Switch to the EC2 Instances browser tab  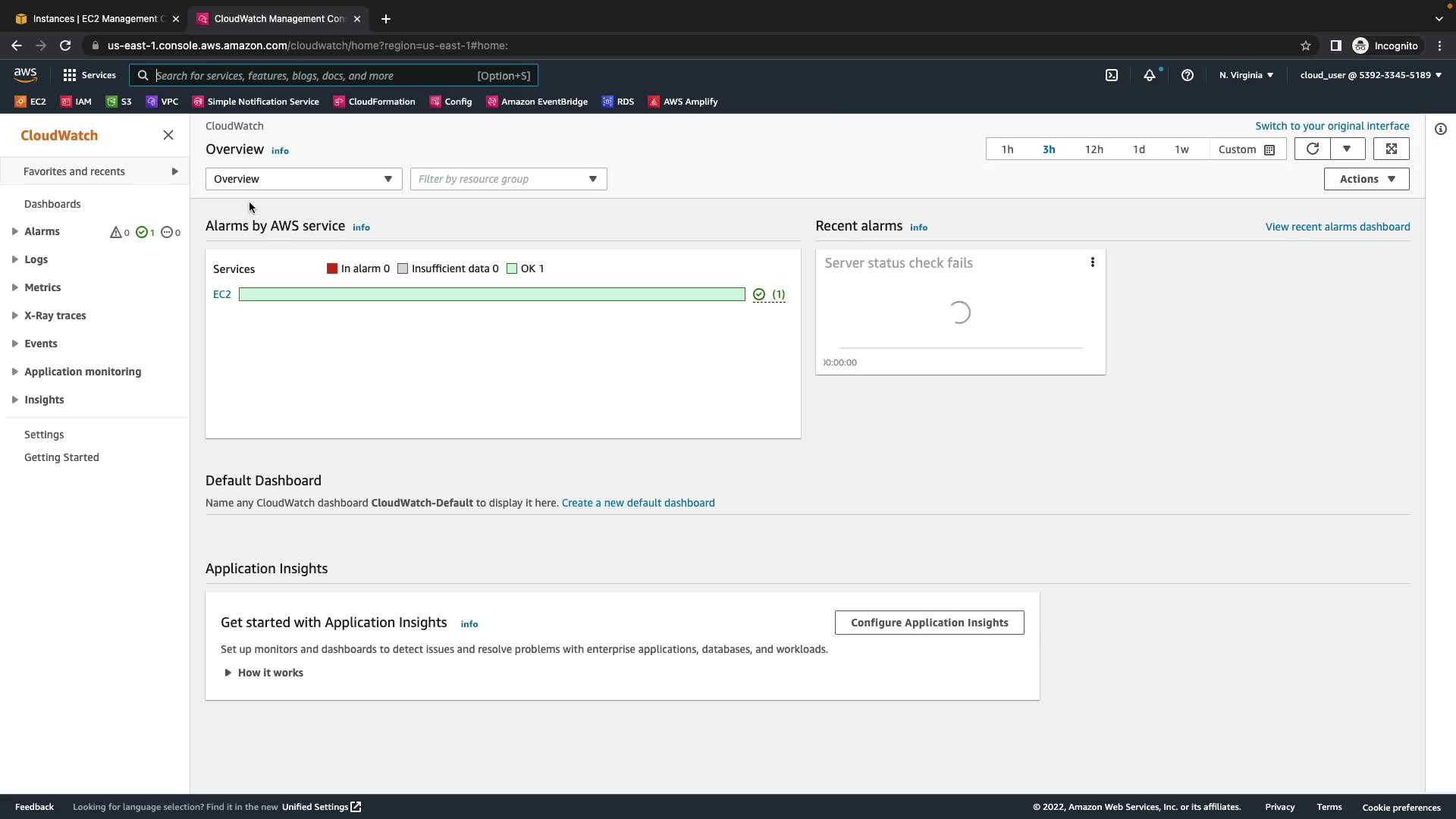pos(95,18)
